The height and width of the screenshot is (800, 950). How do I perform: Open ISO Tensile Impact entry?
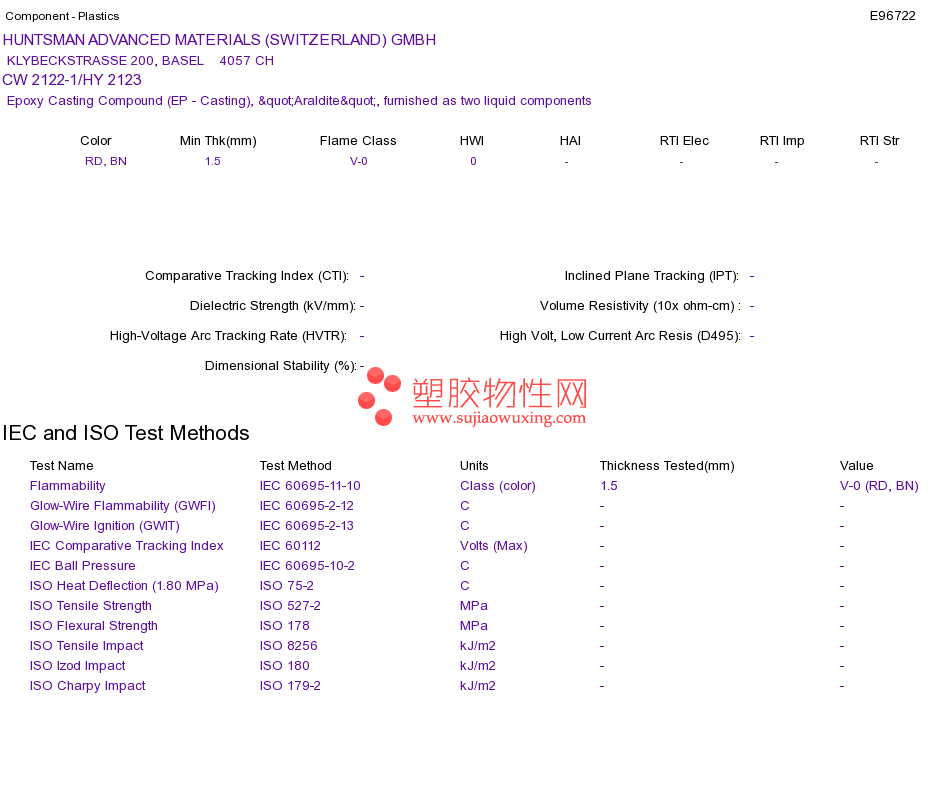87,646
